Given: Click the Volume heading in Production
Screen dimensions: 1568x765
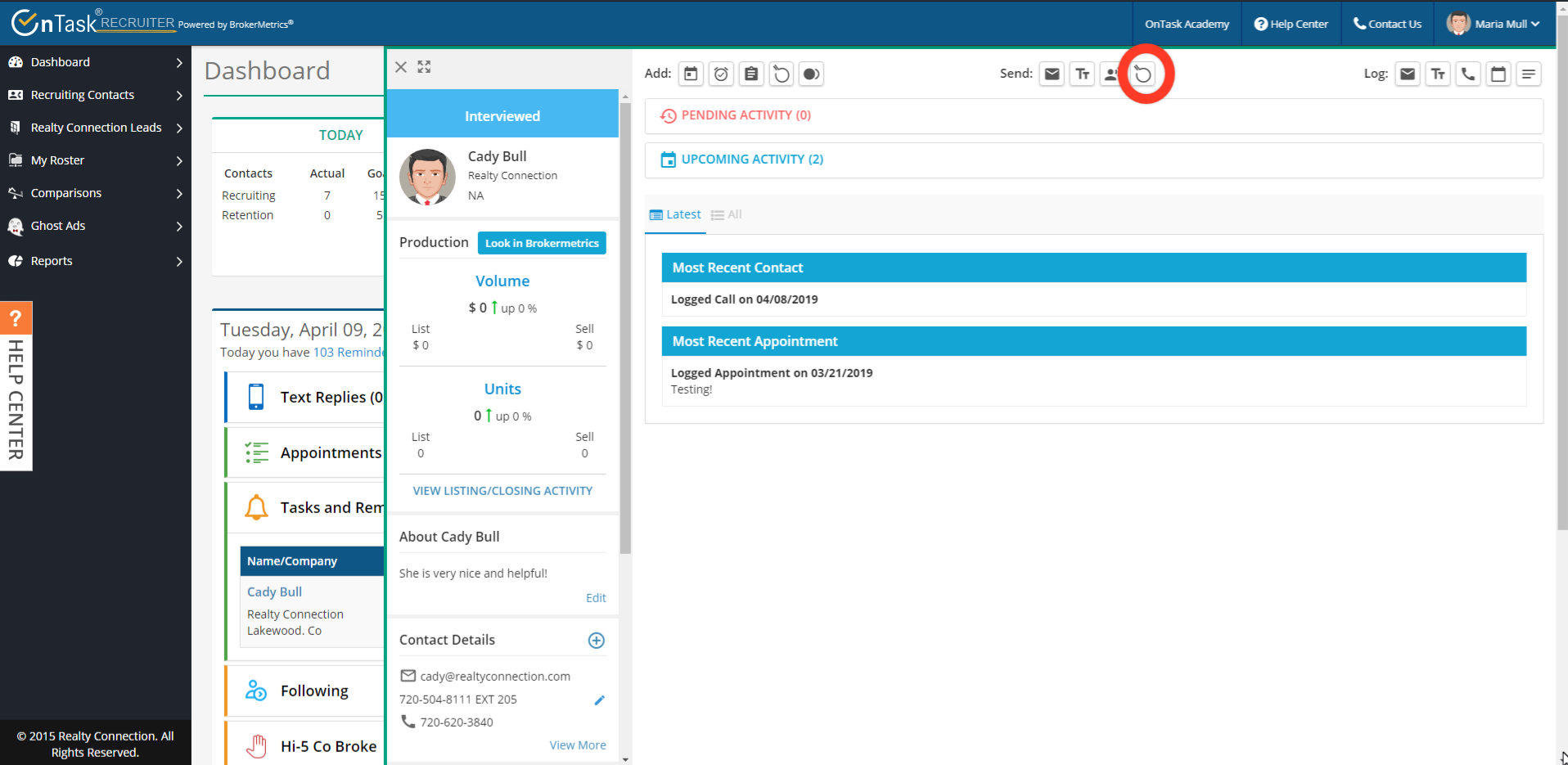Looking at the screenshot, I should click(502, 281).
